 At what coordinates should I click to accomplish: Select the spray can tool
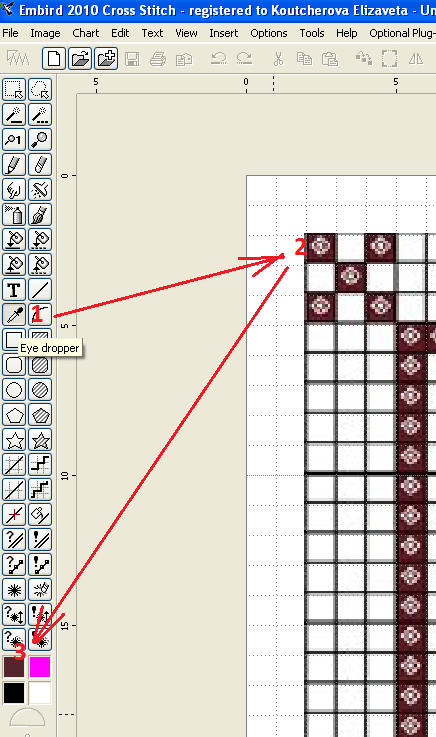[14, 215]
